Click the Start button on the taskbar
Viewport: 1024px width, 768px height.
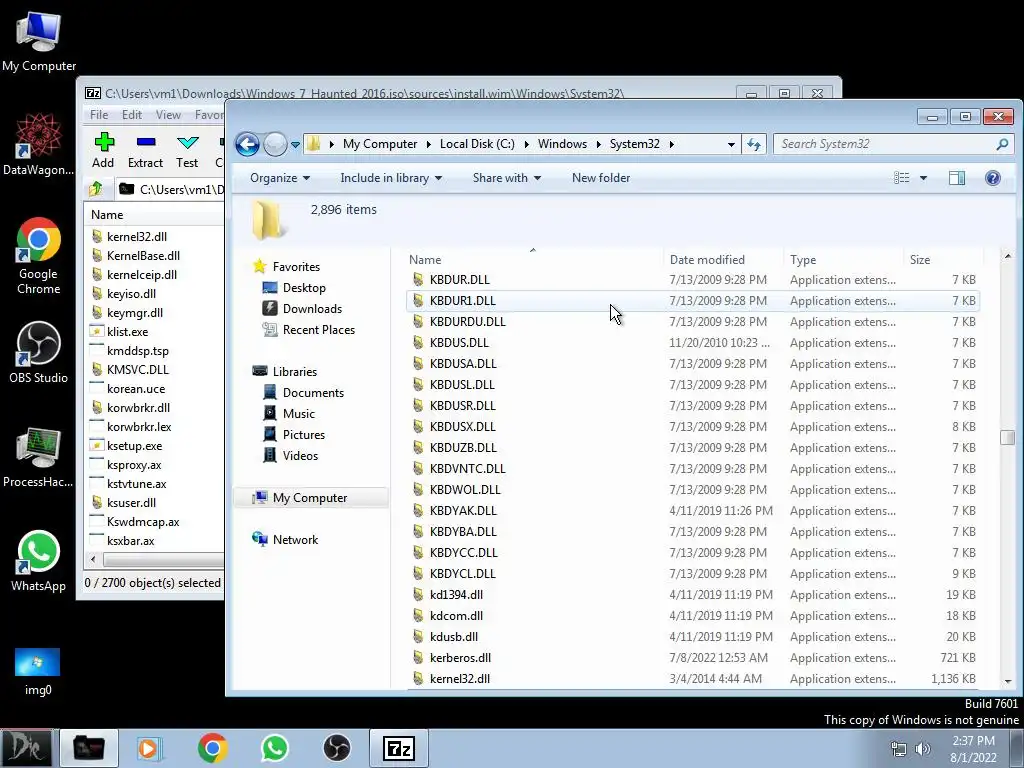click(27, 748)
